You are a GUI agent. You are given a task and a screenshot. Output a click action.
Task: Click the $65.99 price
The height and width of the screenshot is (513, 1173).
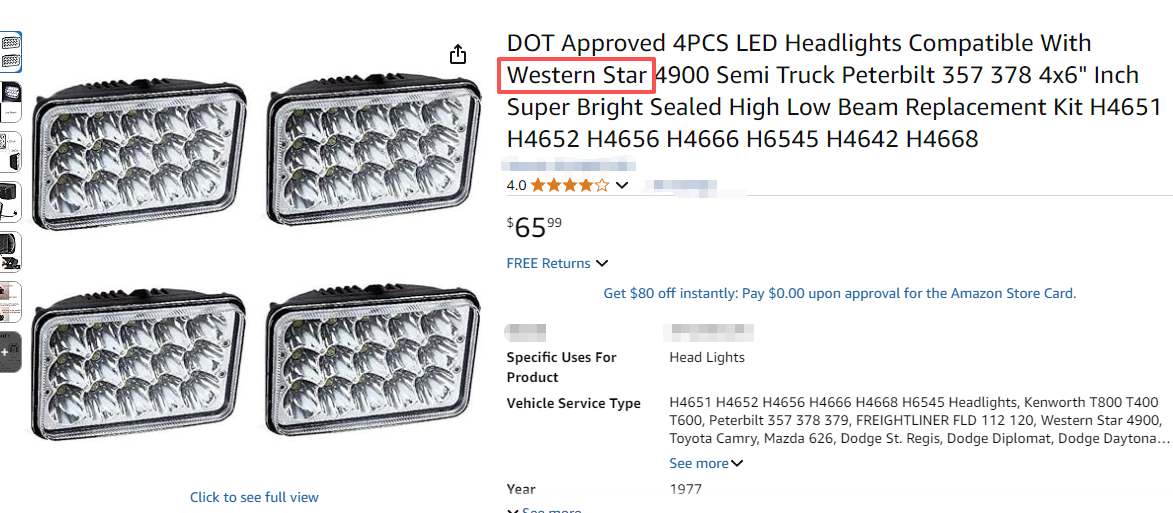click(534, 228)
